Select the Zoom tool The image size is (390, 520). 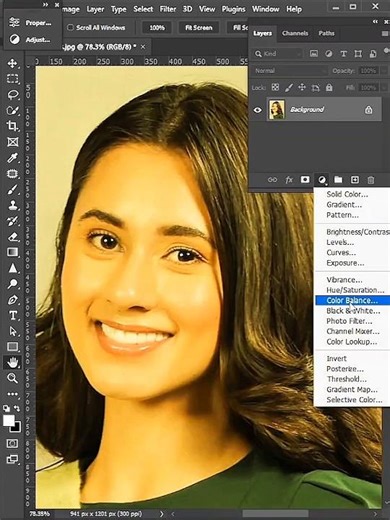click(x=13, y=378)
